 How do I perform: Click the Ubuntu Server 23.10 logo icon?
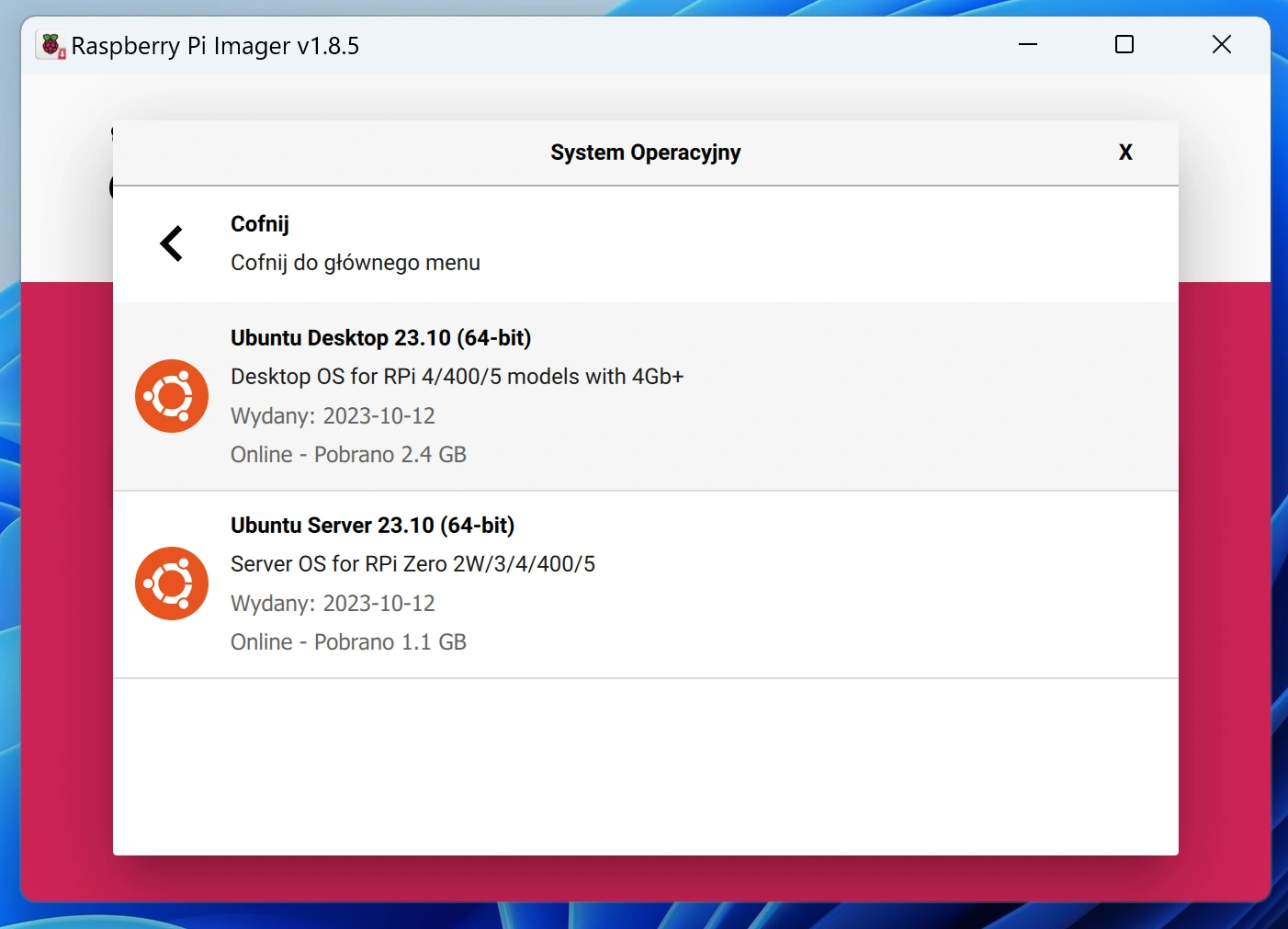(172, 583)
